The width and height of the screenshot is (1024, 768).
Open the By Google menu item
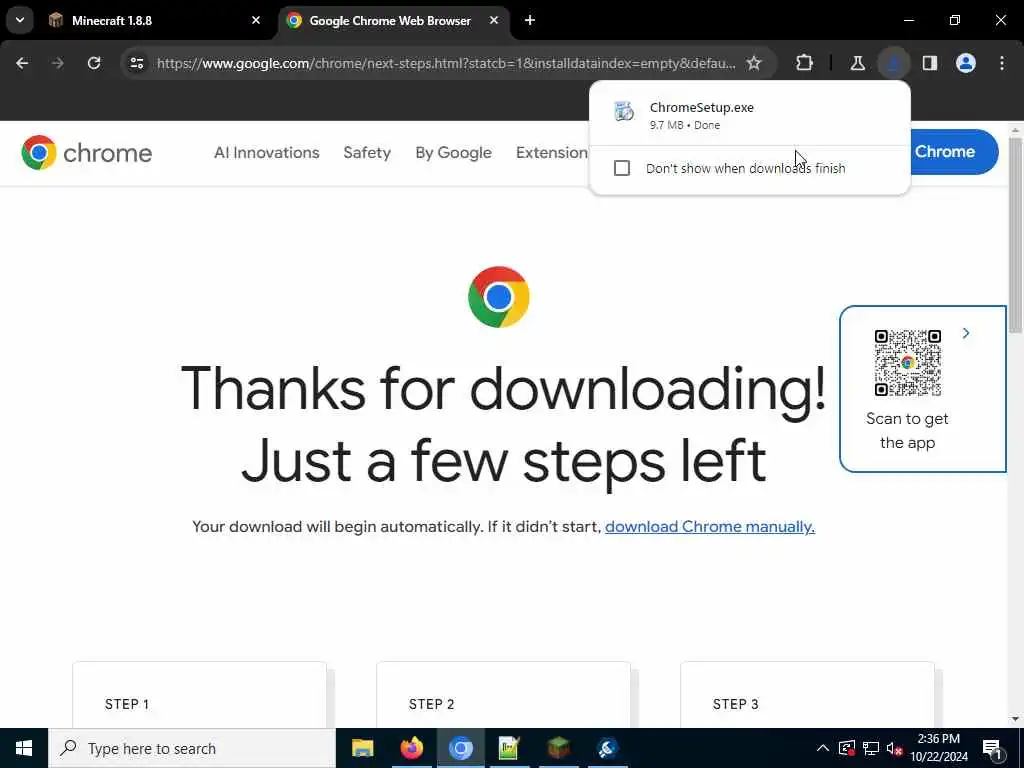click(x=453, y=152)
